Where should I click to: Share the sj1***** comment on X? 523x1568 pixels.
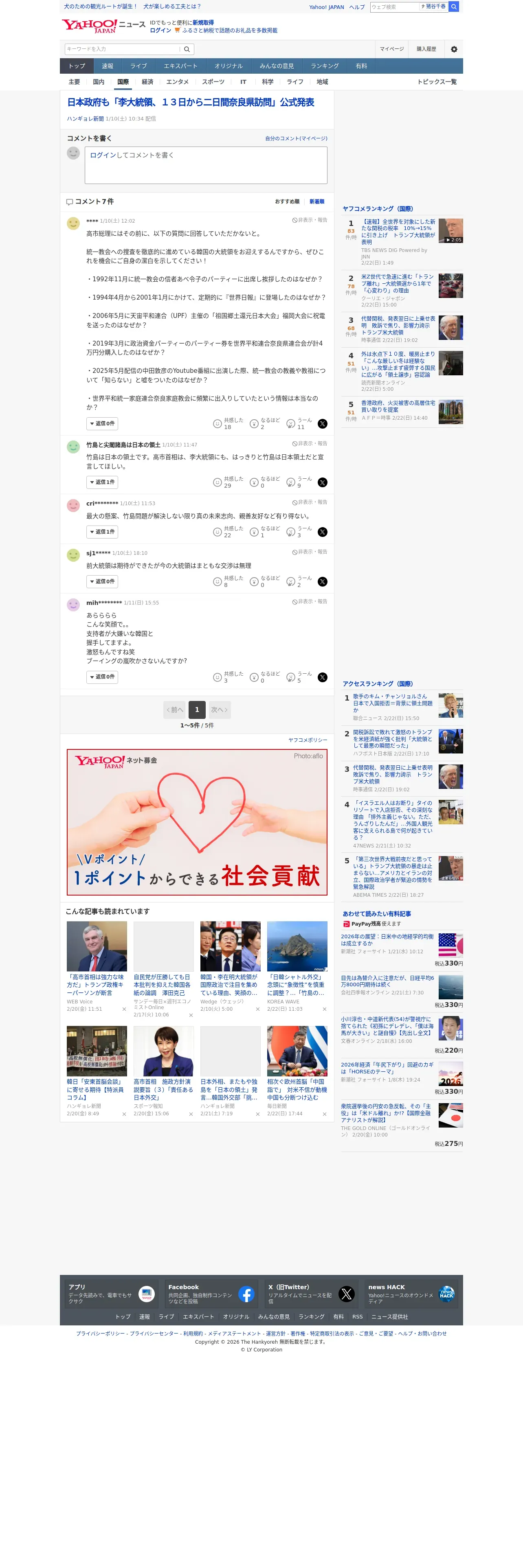pyautogui.click(x=323, y=582)
